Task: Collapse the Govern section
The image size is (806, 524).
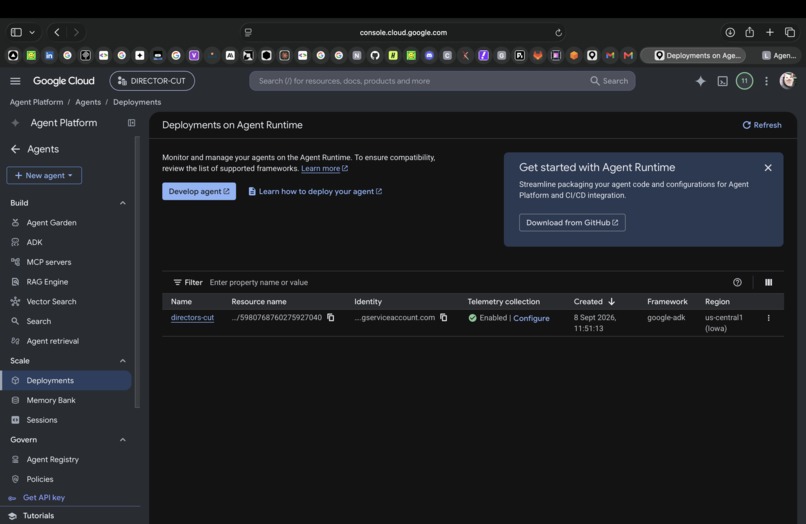Action: 122,440
